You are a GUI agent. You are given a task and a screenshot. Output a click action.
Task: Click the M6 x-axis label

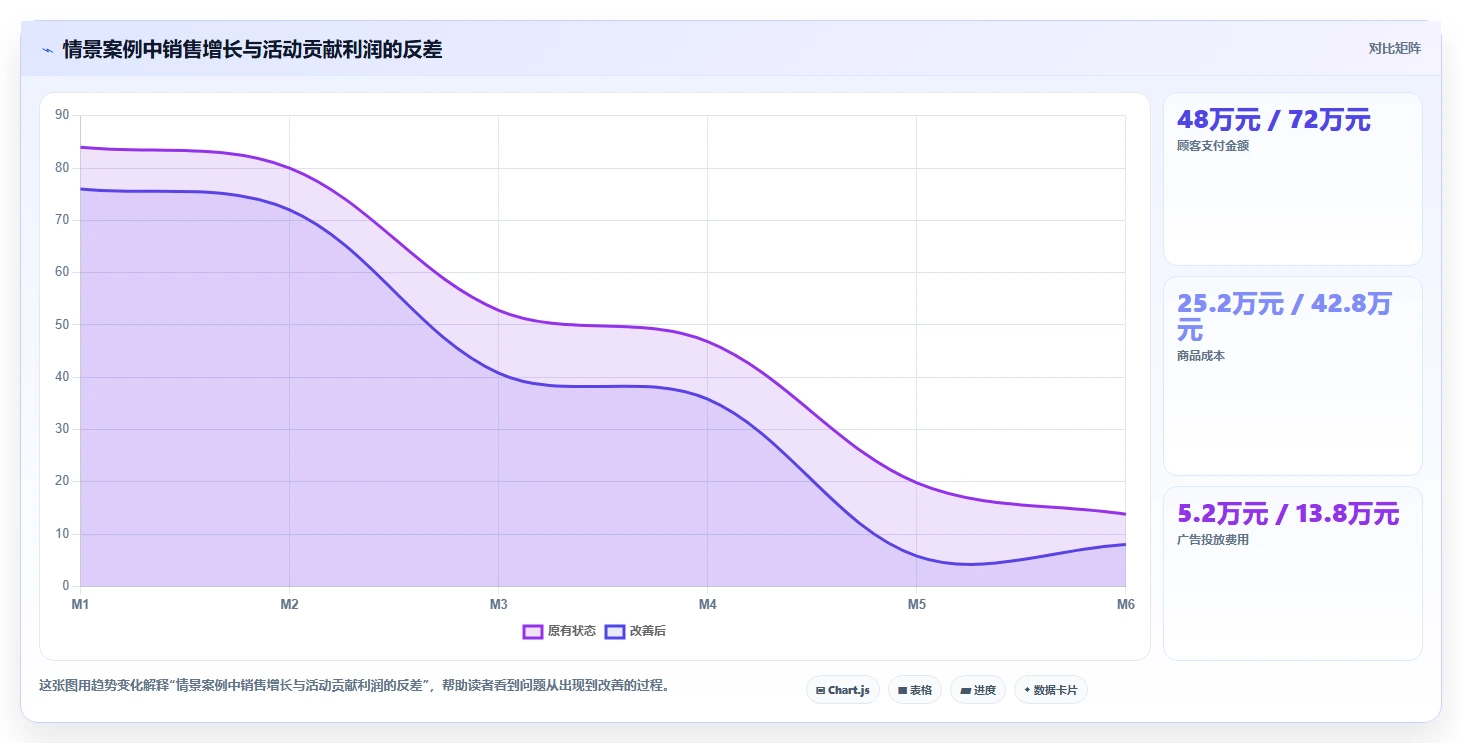(1126, 604)
